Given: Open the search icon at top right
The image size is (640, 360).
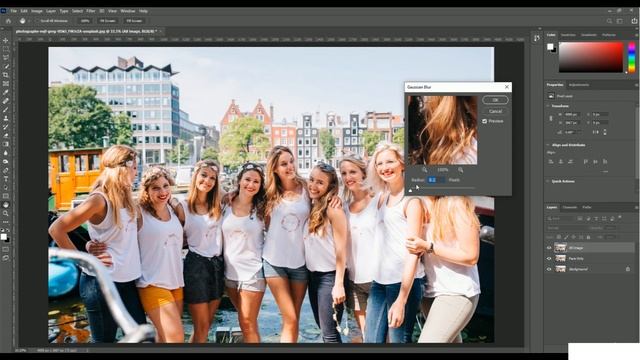Looking at the screenshot, I should coord(609,21).
